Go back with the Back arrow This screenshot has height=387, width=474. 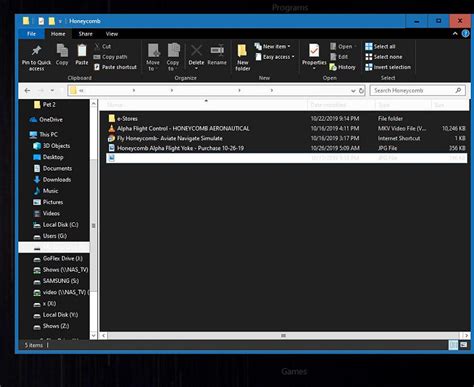28,90
